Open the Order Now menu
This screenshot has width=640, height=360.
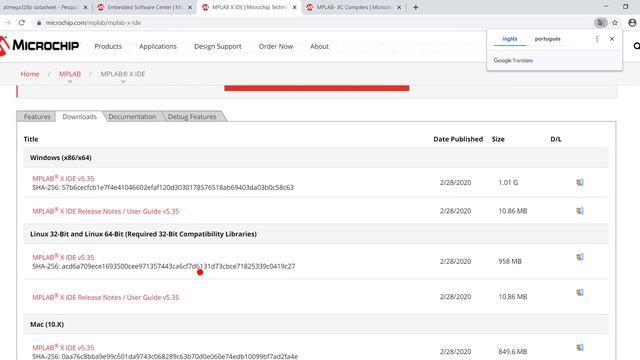point(276,47)
